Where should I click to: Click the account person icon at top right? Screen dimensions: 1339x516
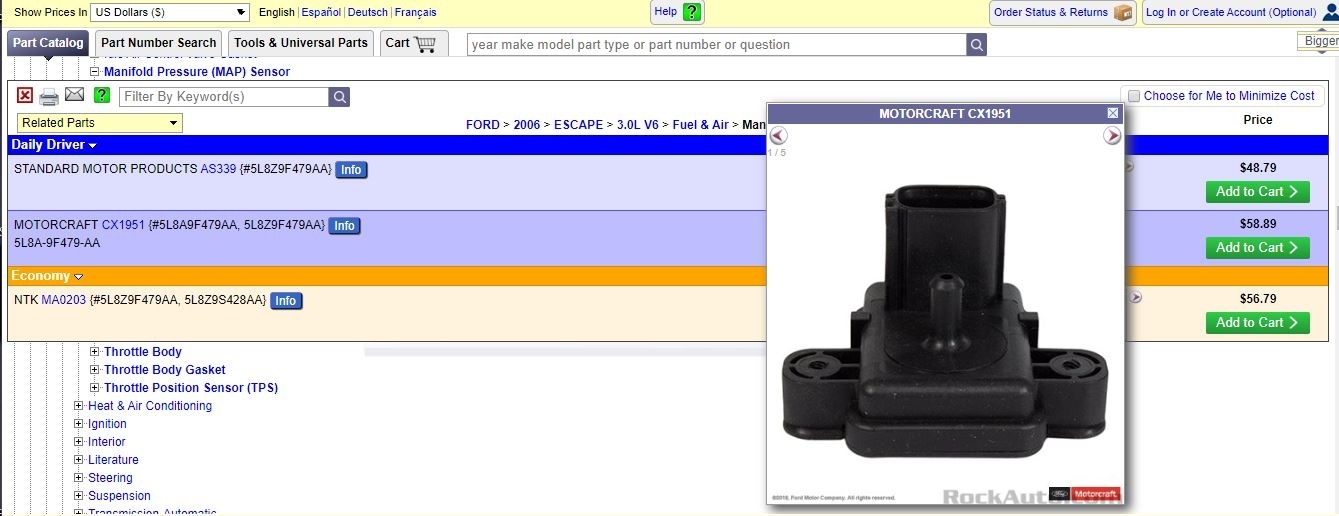coord(1330,12)
